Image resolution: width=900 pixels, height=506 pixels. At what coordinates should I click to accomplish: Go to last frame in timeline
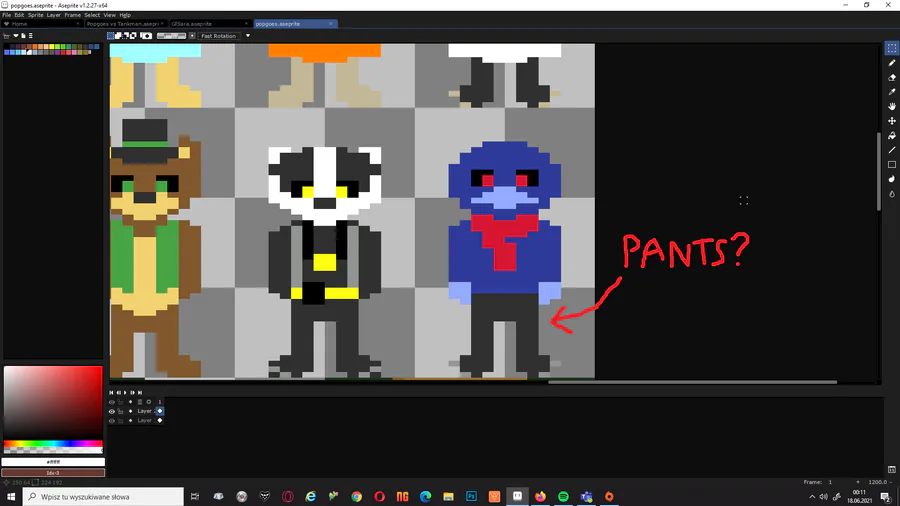tap(139, 392)
